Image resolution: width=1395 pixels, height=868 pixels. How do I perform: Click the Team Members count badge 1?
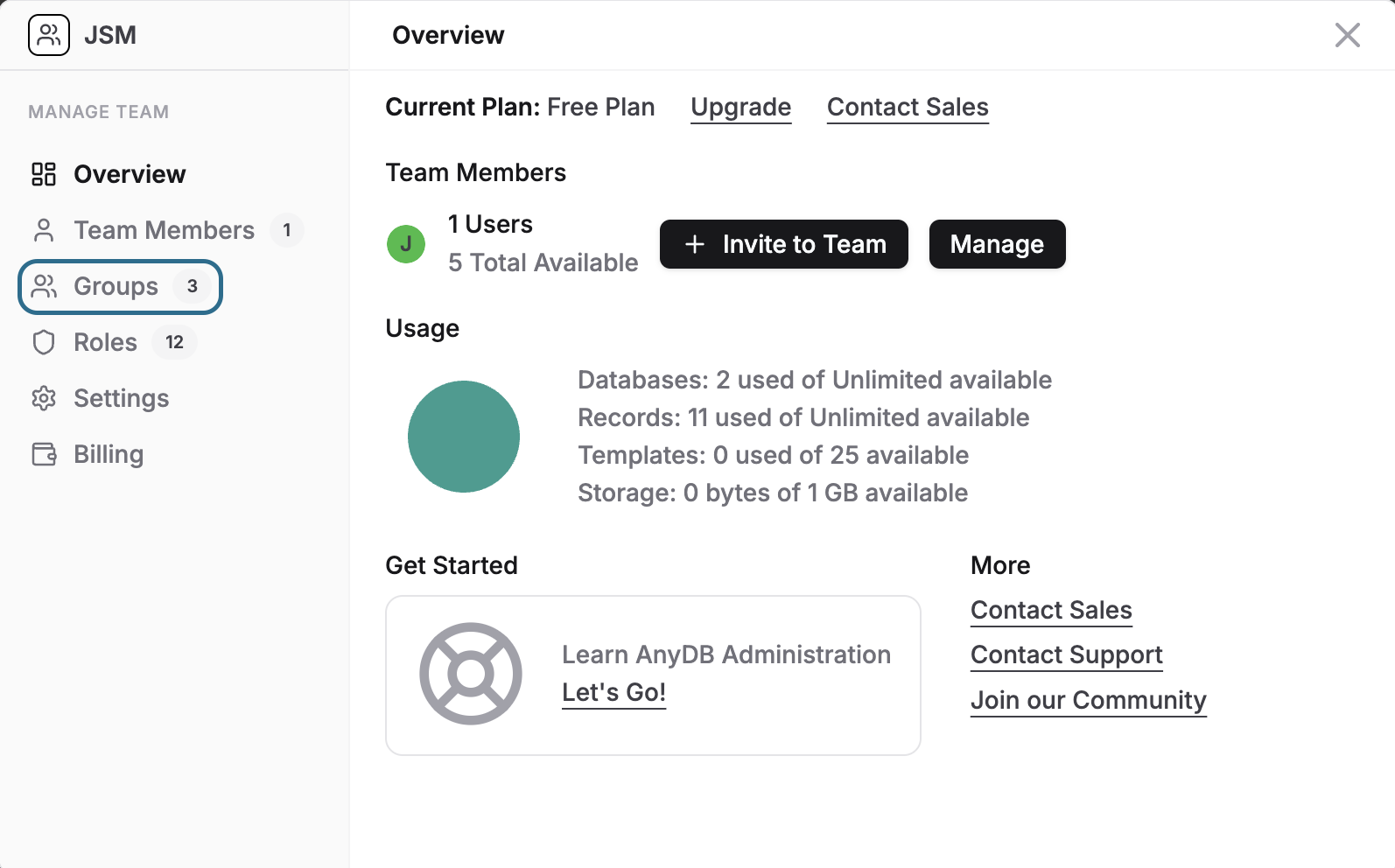pos(287,230)
